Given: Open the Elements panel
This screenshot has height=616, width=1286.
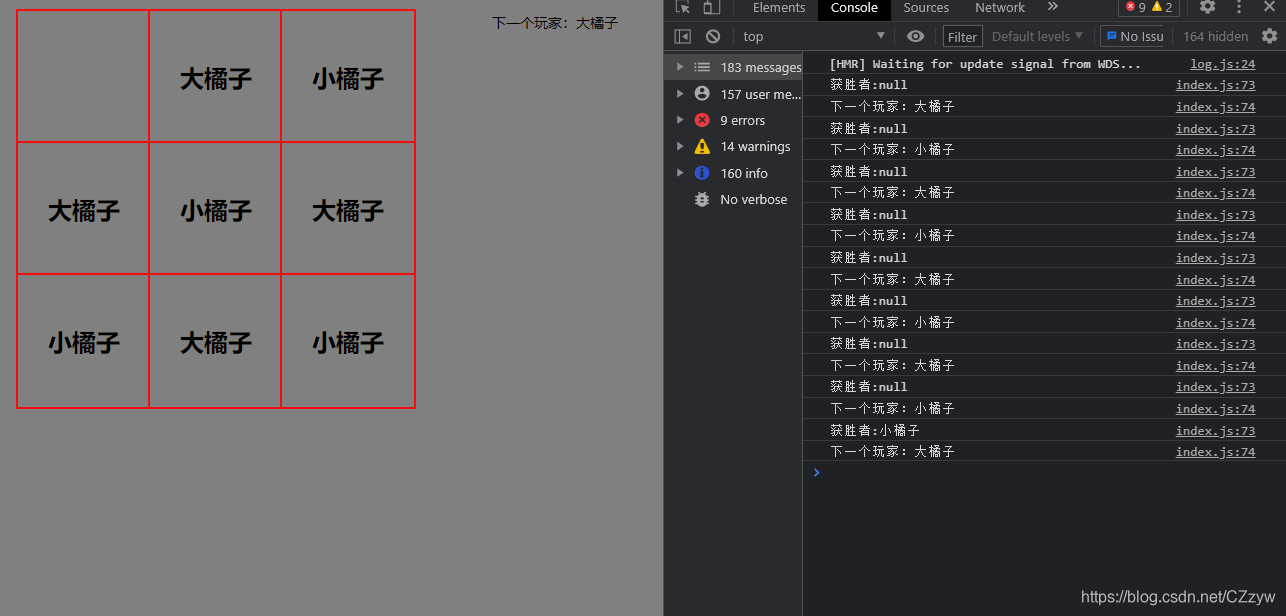Looking at the screenshot, I should click(778, 7).
